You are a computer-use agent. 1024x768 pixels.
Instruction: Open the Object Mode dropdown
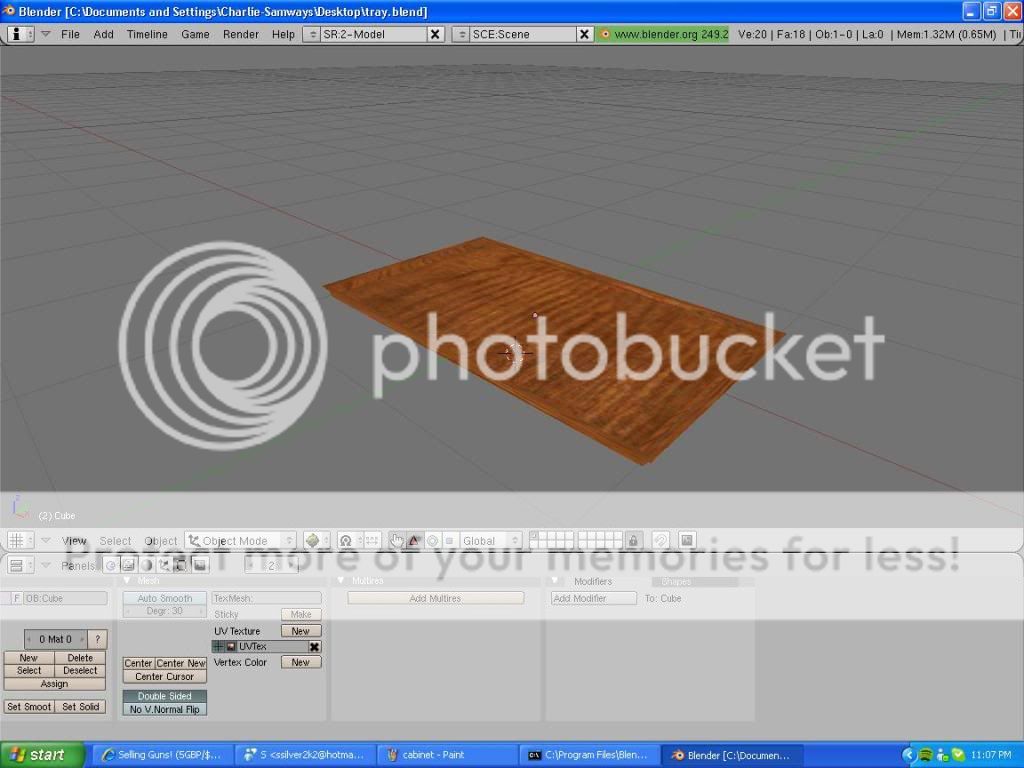click(240, 541)
